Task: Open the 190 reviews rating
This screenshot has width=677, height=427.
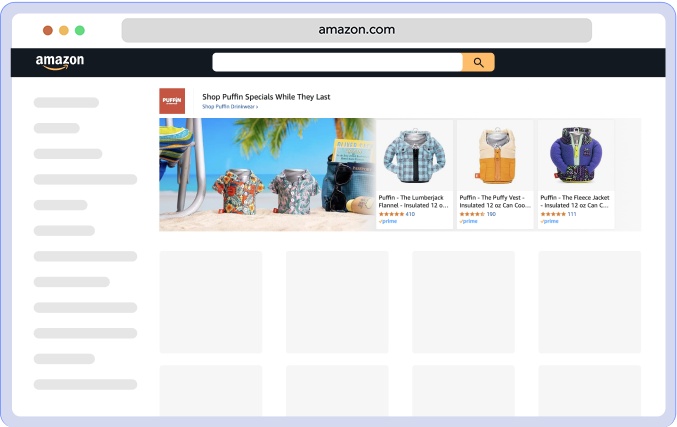Action: pos(478,214)
